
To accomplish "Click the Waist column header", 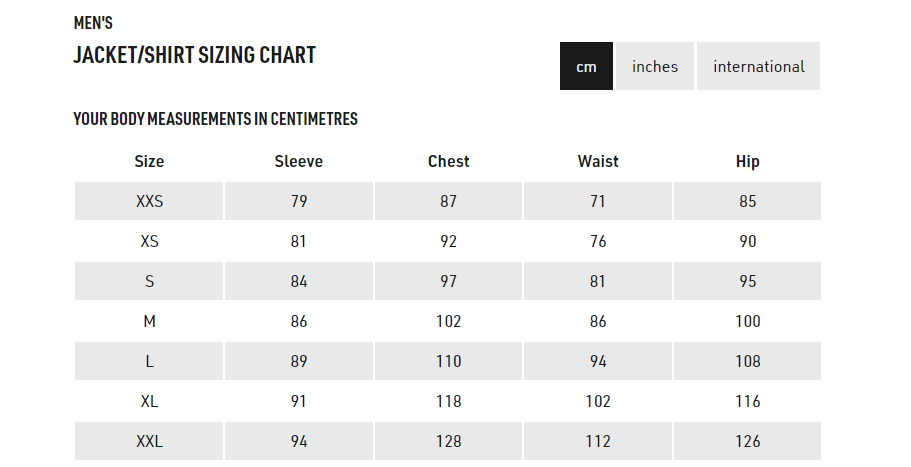I will pos(598,161).
